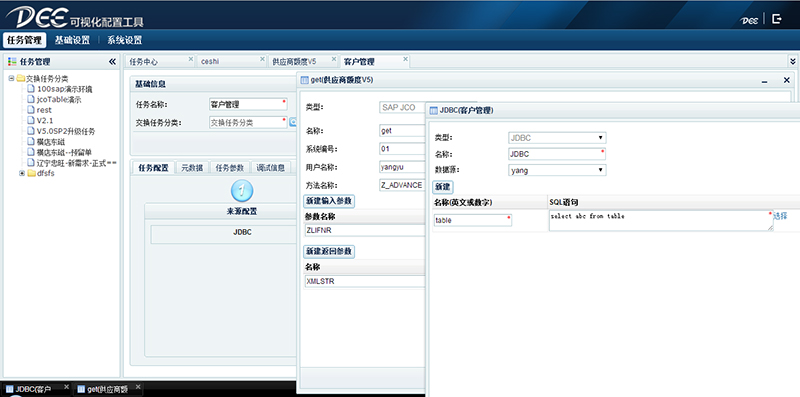
Task: Open the 横店东磁 task
Action: point(51,141)
